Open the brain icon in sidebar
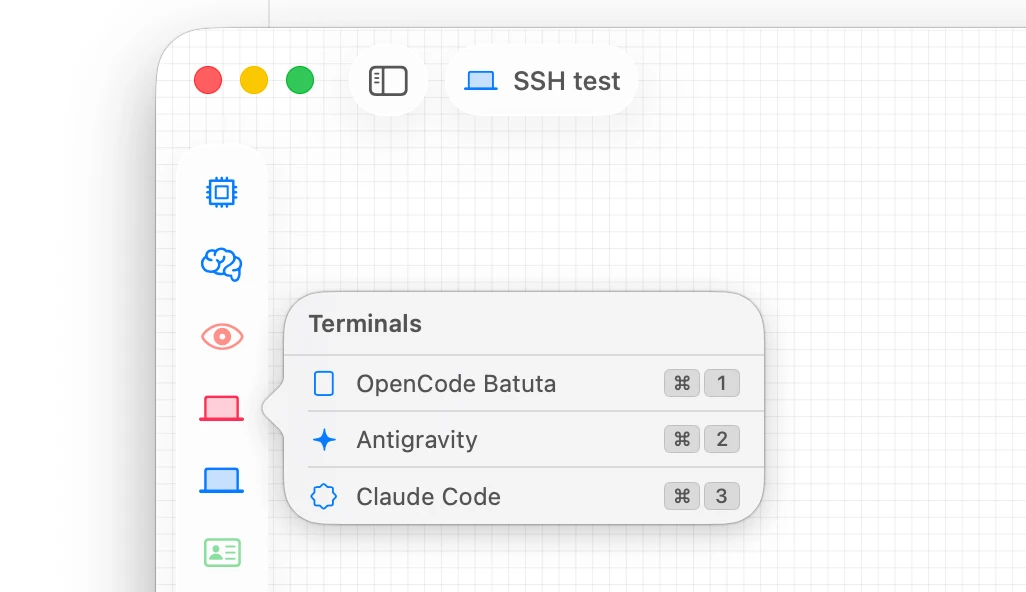The image size is (1026, 592). [x=222, y=264]
